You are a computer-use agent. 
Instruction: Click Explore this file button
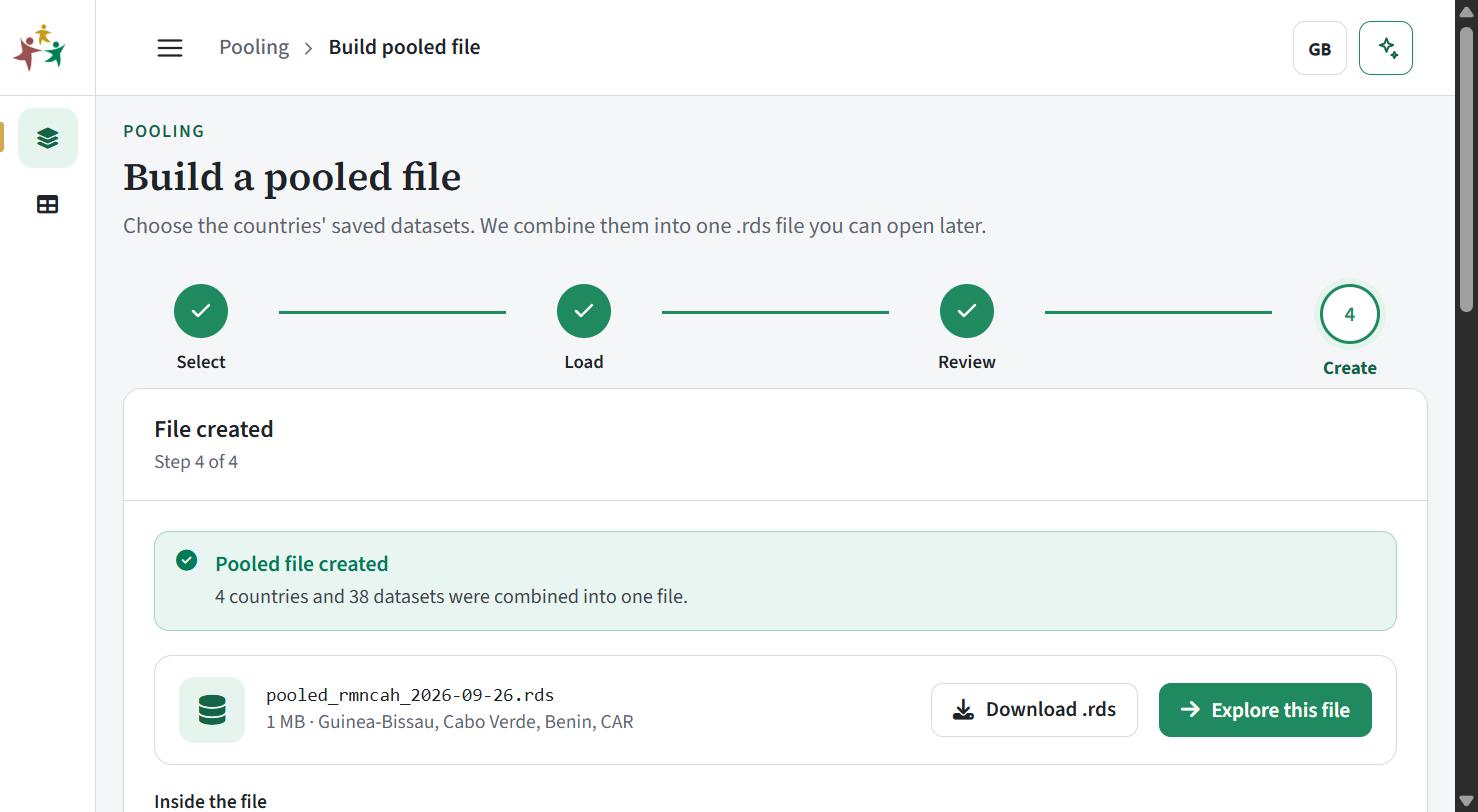(x=1265, y=710)
